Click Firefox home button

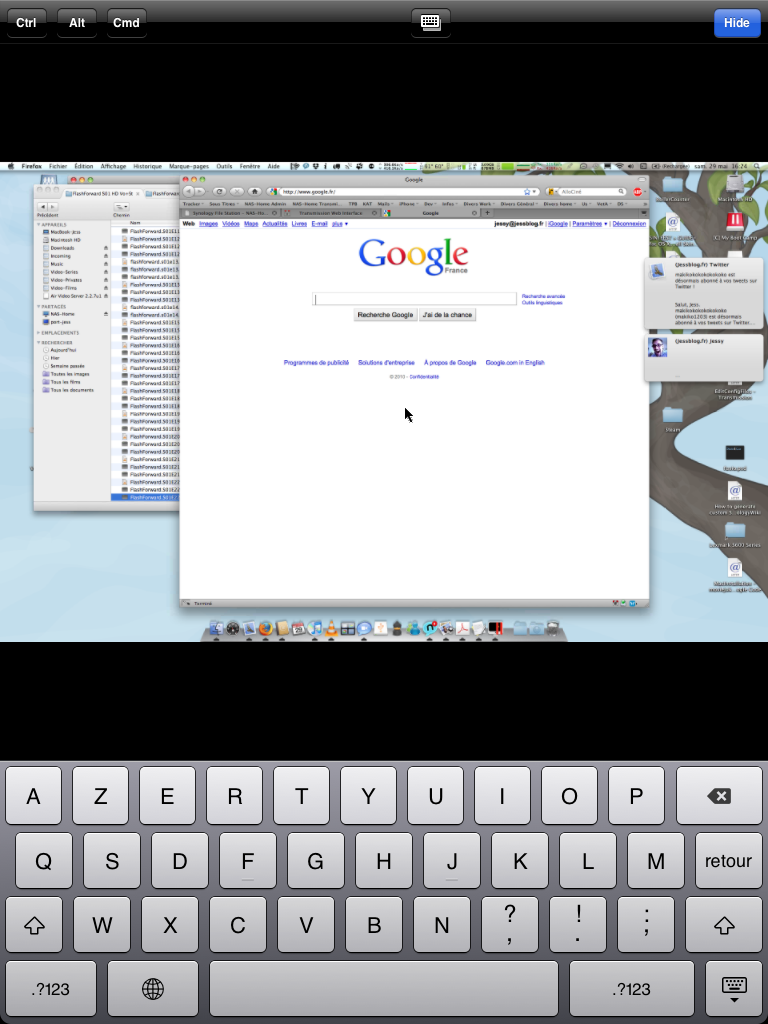(x=255, y=191)
